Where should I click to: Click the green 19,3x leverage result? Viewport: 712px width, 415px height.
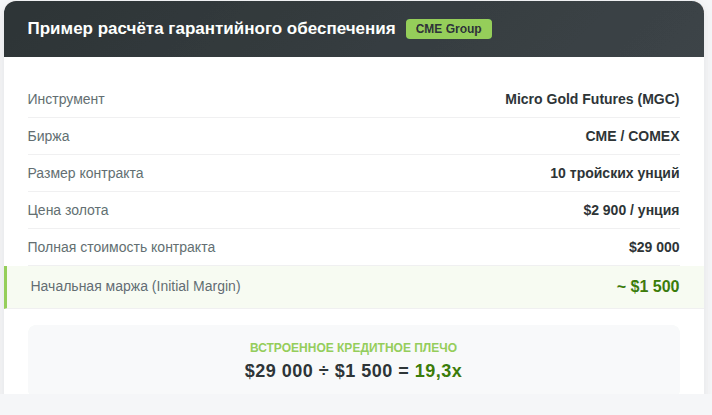[438, 371]
